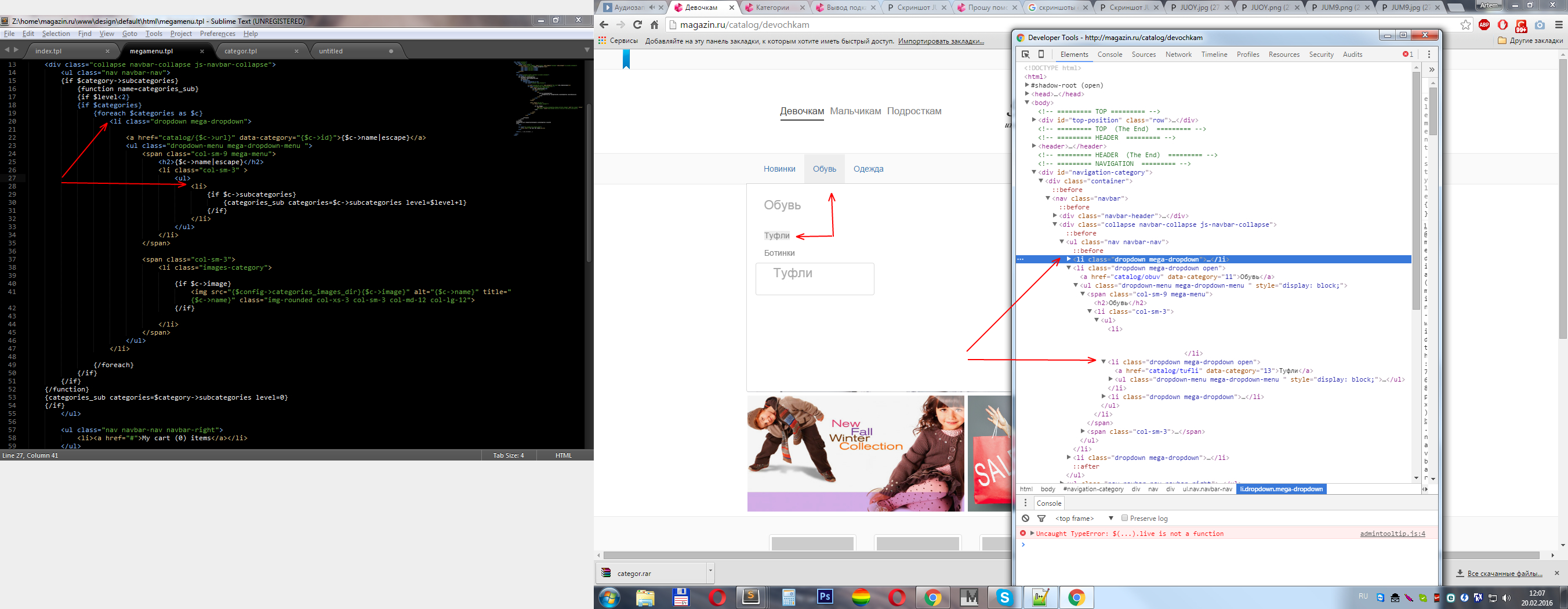This screenshot has width=1568, height=609.
Task: Enable the Preserve log checkbox
Action: 1125,519
